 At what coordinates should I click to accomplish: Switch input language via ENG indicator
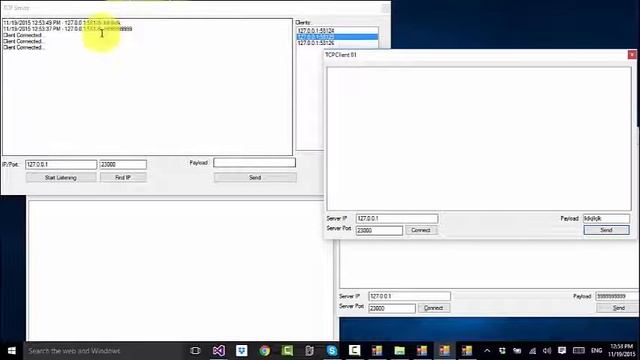tap(597, 351)
